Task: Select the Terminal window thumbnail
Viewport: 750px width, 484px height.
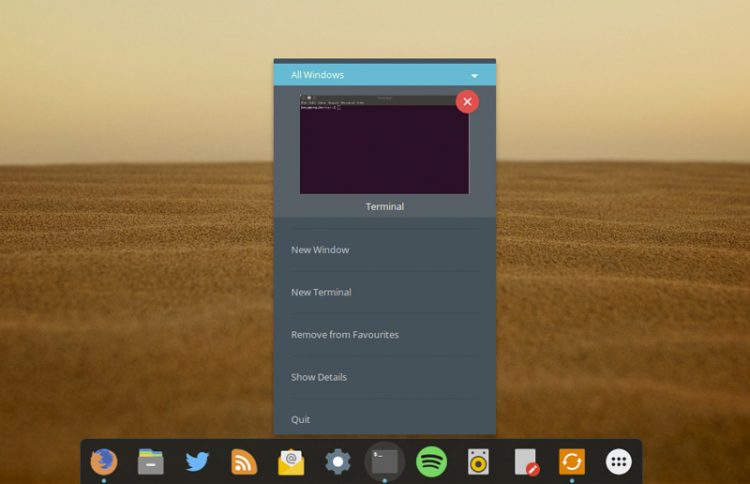Action: (x=385, y=144)
